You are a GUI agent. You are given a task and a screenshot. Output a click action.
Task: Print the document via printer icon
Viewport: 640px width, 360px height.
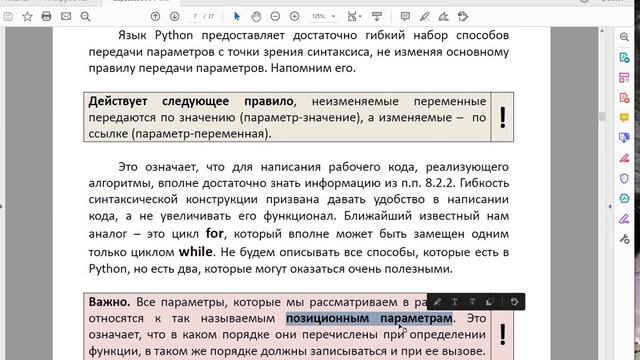pyautogui.click(x=47, y=16)
